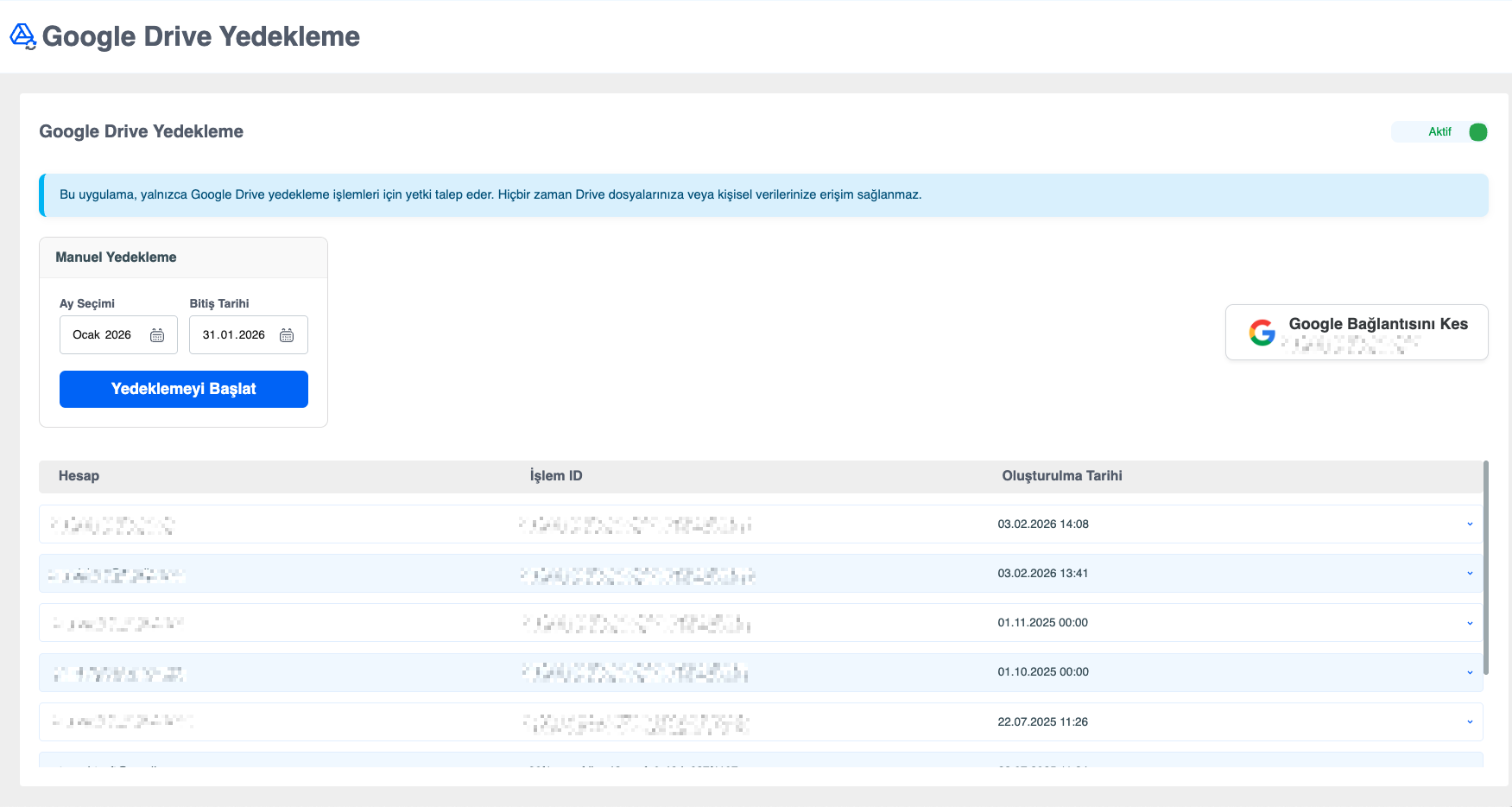The height and width of the screenshot is (807, 1512).
Task: Click the Oluşturulma Tarihi column header
Action: 1061,476
